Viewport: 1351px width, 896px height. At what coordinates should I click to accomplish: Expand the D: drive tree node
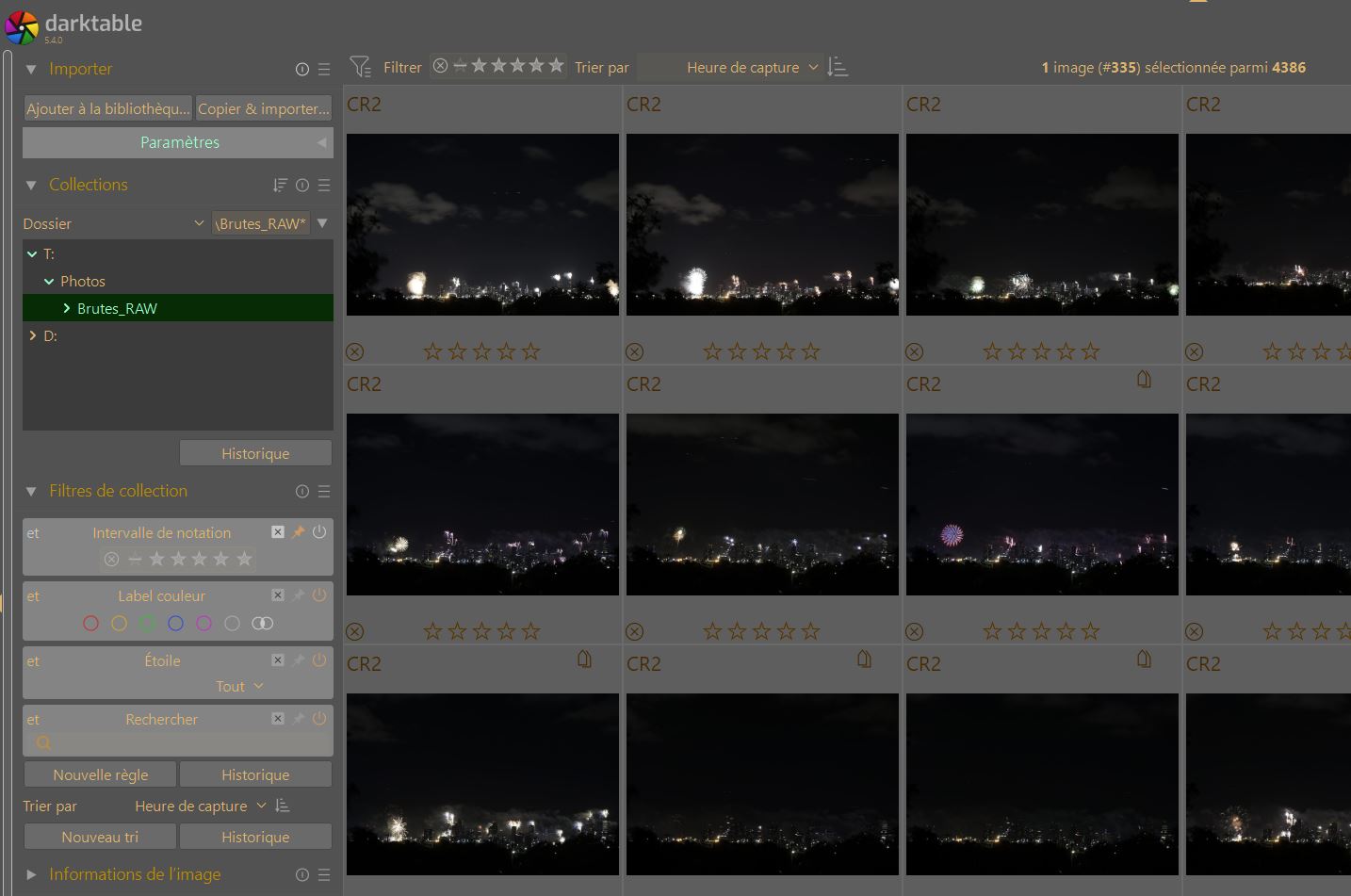click(33, 335)
